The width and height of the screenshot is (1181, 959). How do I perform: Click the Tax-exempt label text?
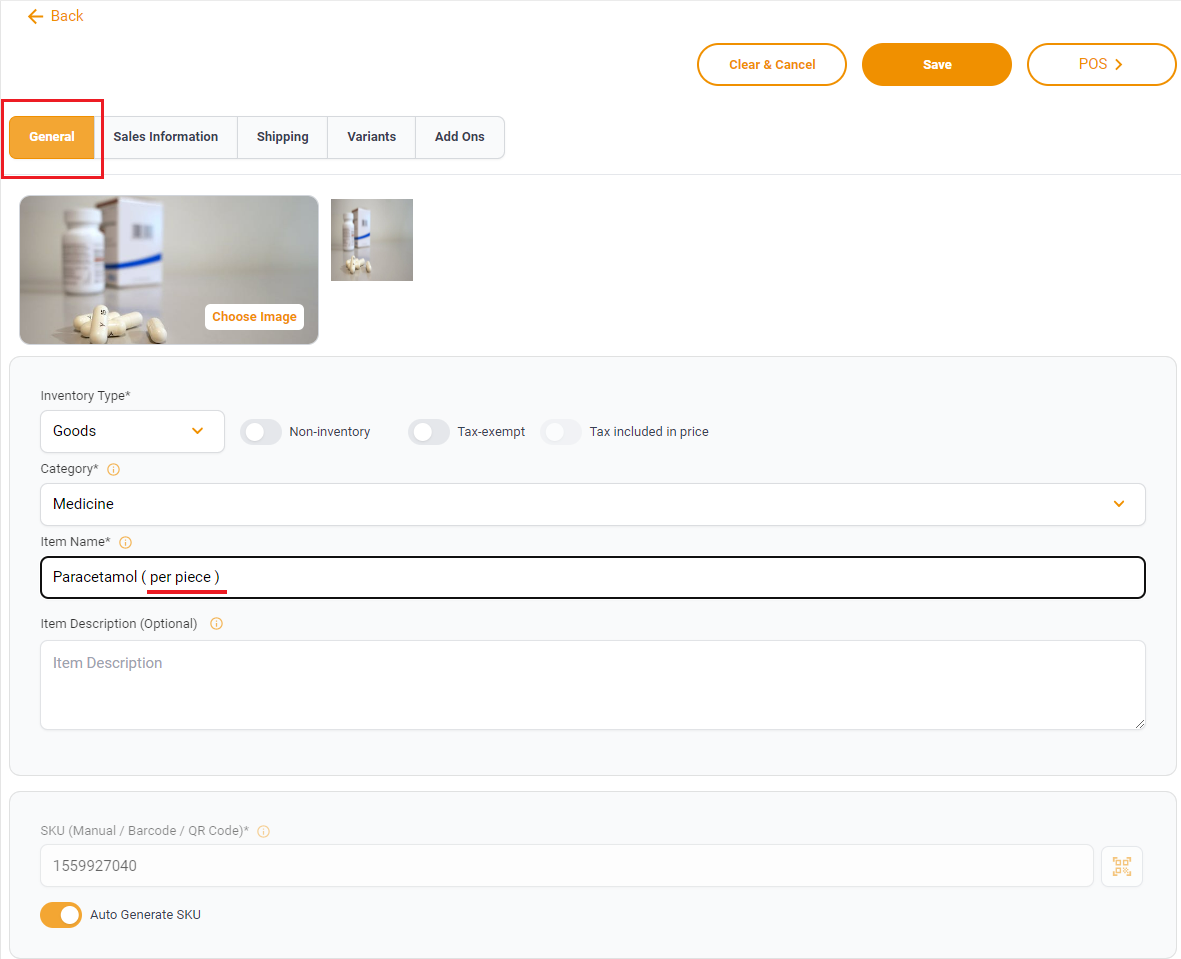pyautogui.click(x=491, y=432)
